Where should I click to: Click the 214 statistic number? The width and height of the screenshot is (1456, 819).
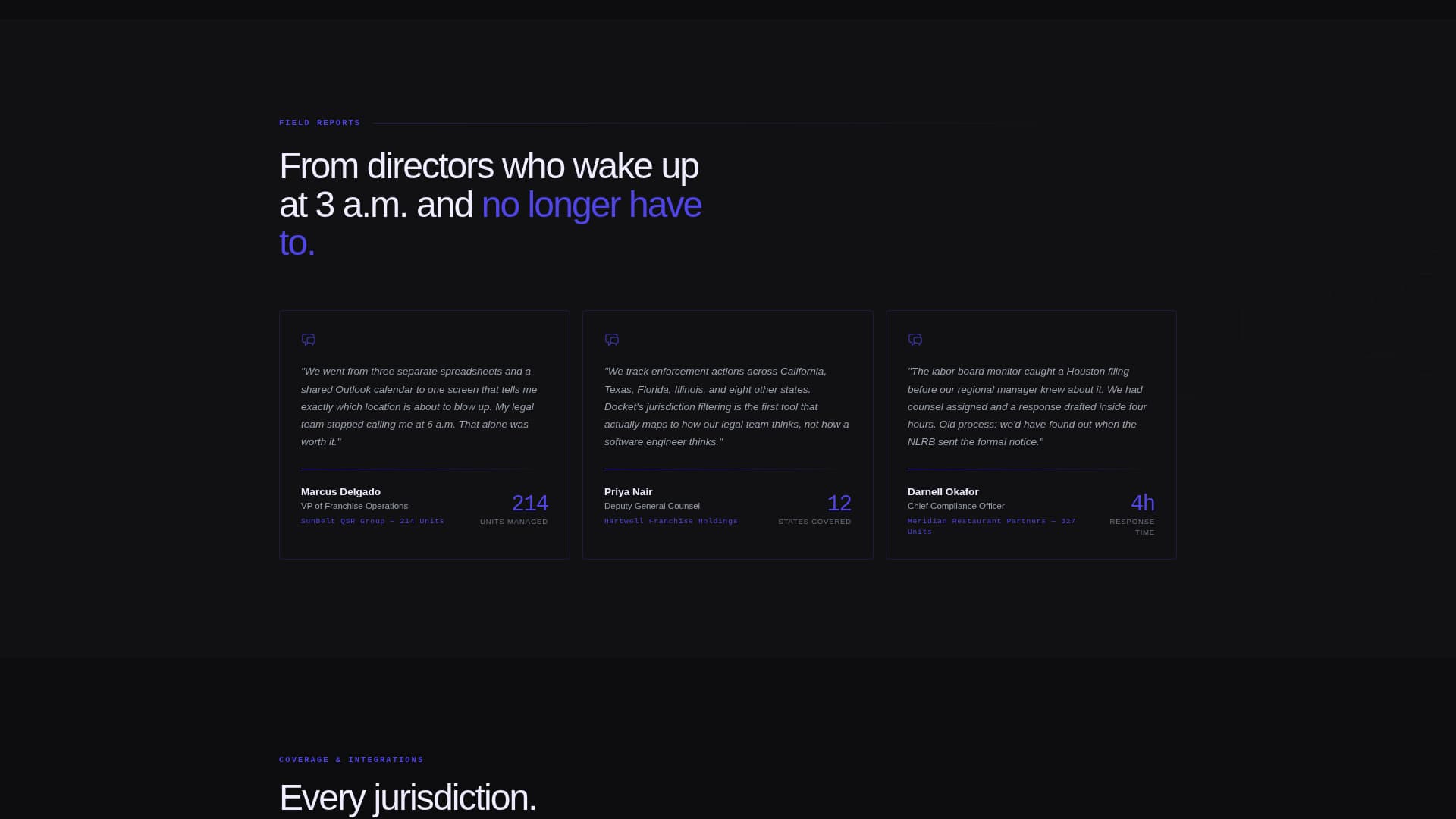(530, 503)
